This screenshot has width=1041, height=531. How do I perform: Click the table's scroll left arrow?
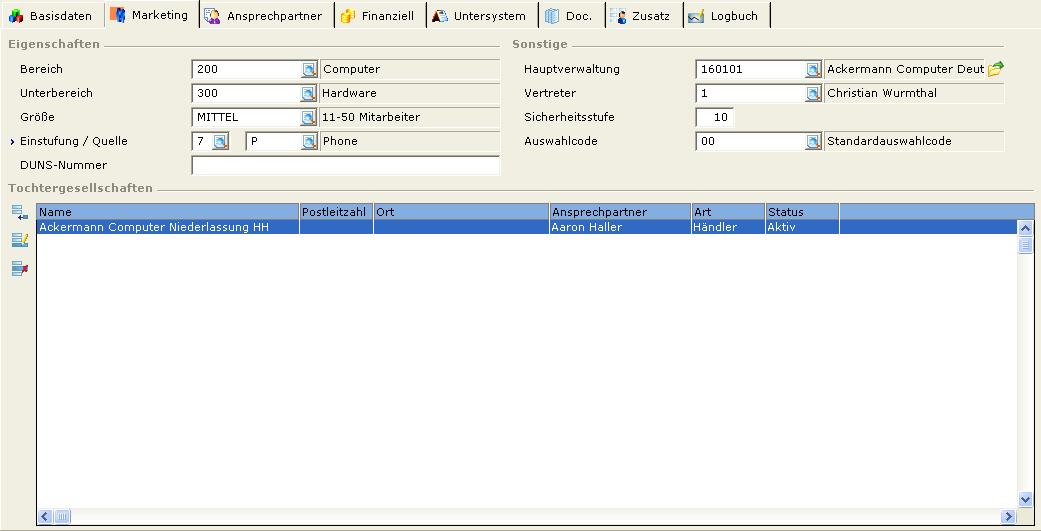pyautogui.click(x=45, y=516)
